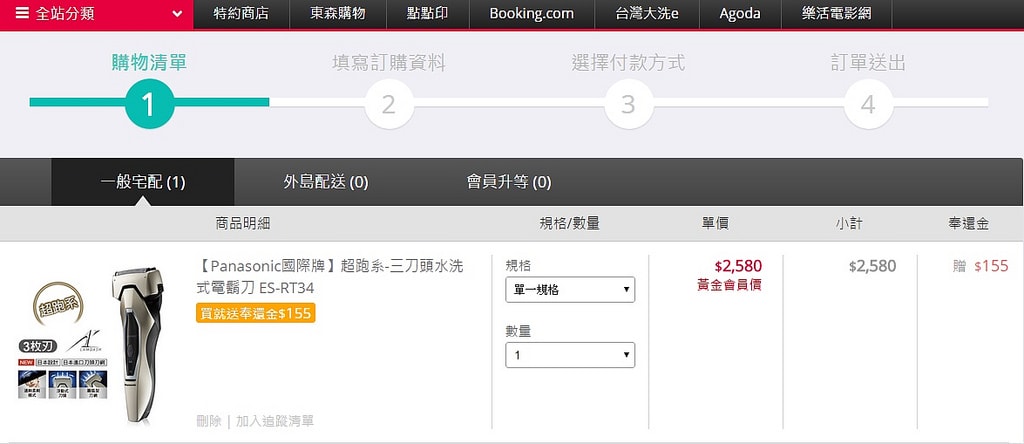The height and width of the screenshot is (444, 1024).
Task: Open Agoda in the navigation bar
Action: point(740,14)
